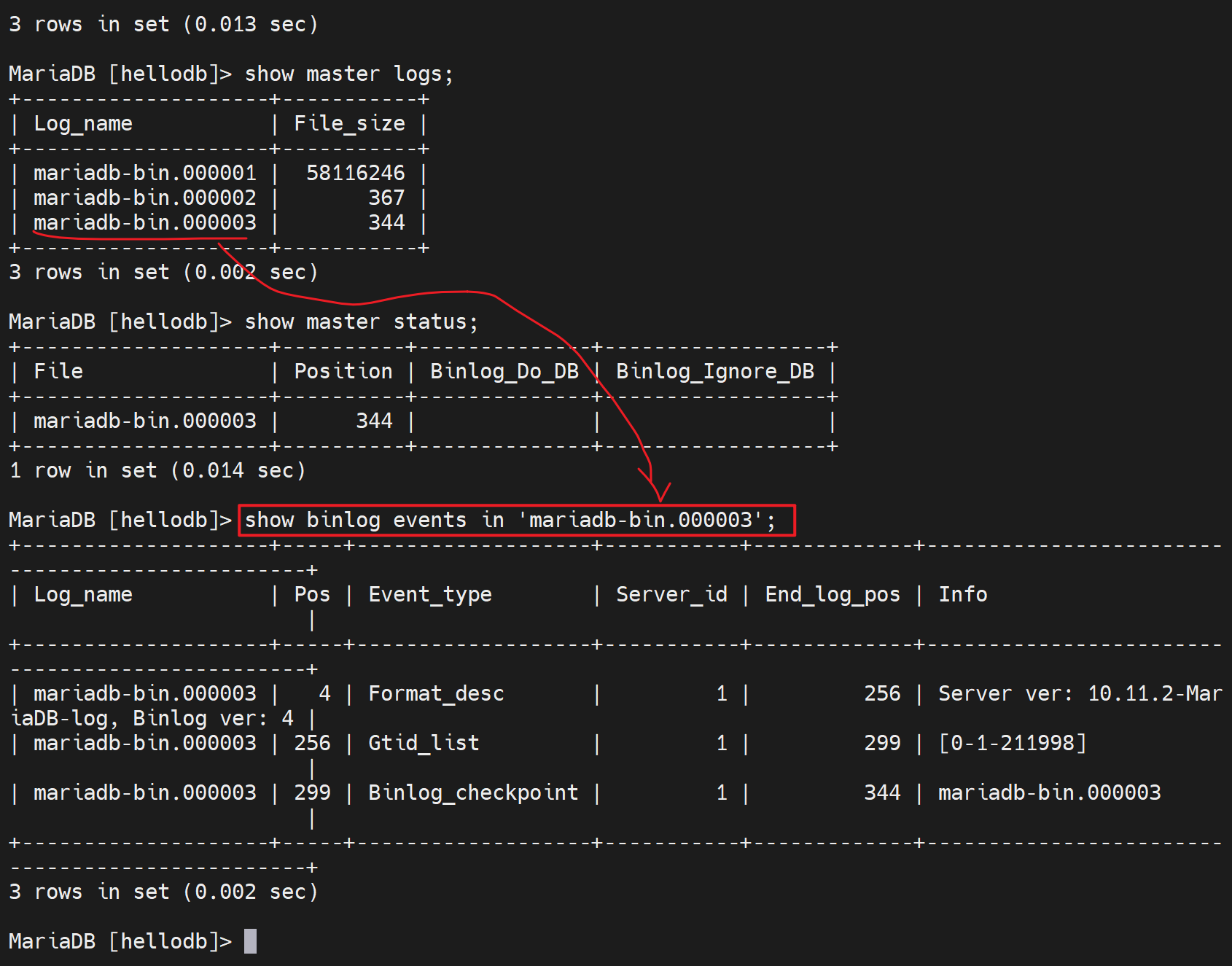Click the Binlog_Do_DB column header
Screen dimensions: 1232x966
(504, 372)
